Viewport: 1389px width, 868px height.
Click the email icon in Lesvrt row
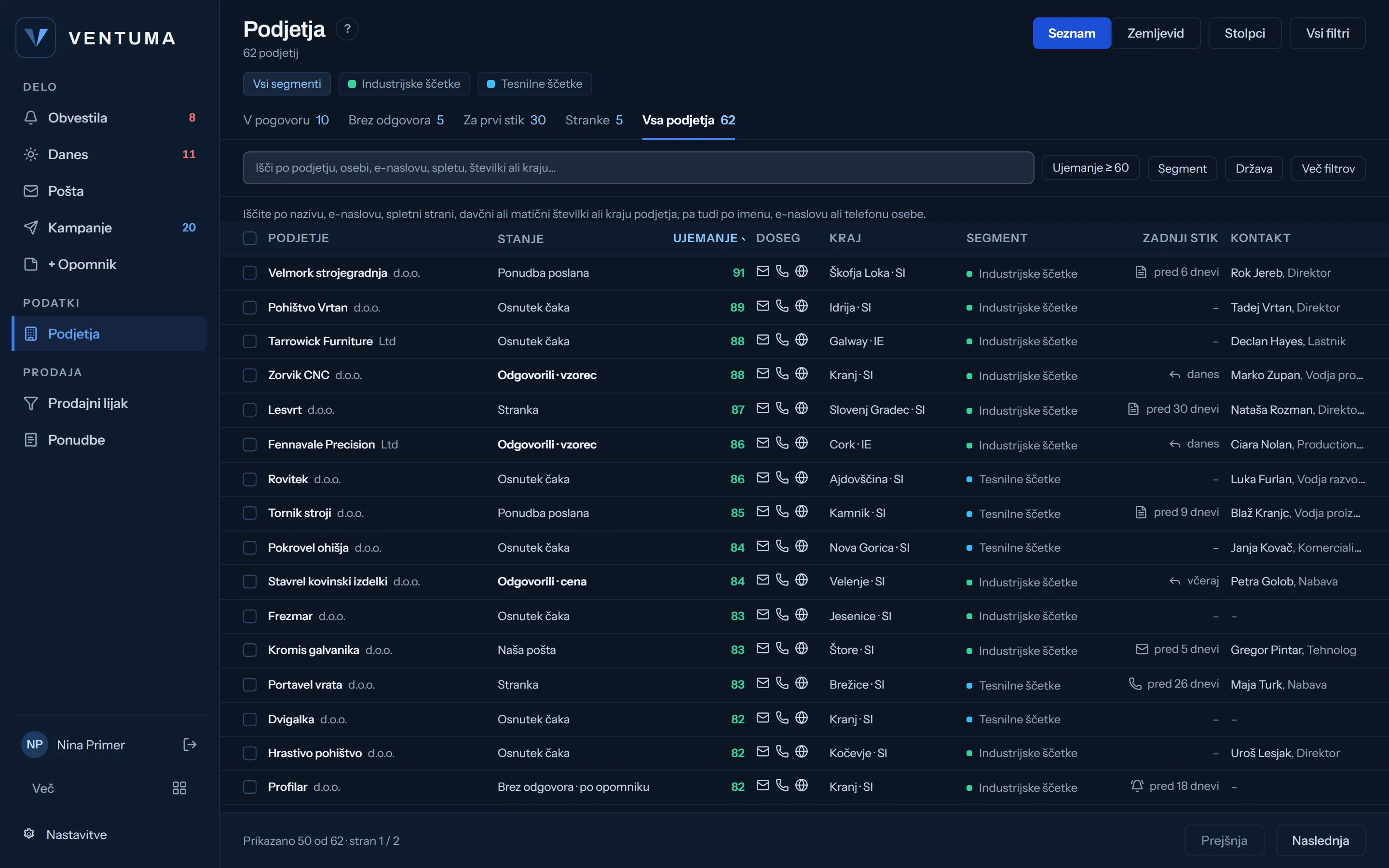762,408
